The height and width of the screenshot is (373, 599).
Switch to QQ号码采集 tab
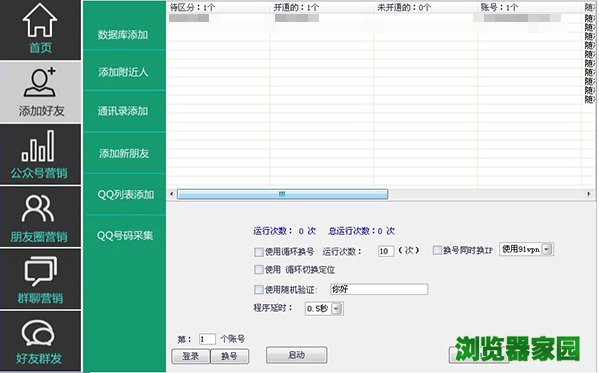tap(124, 235)
